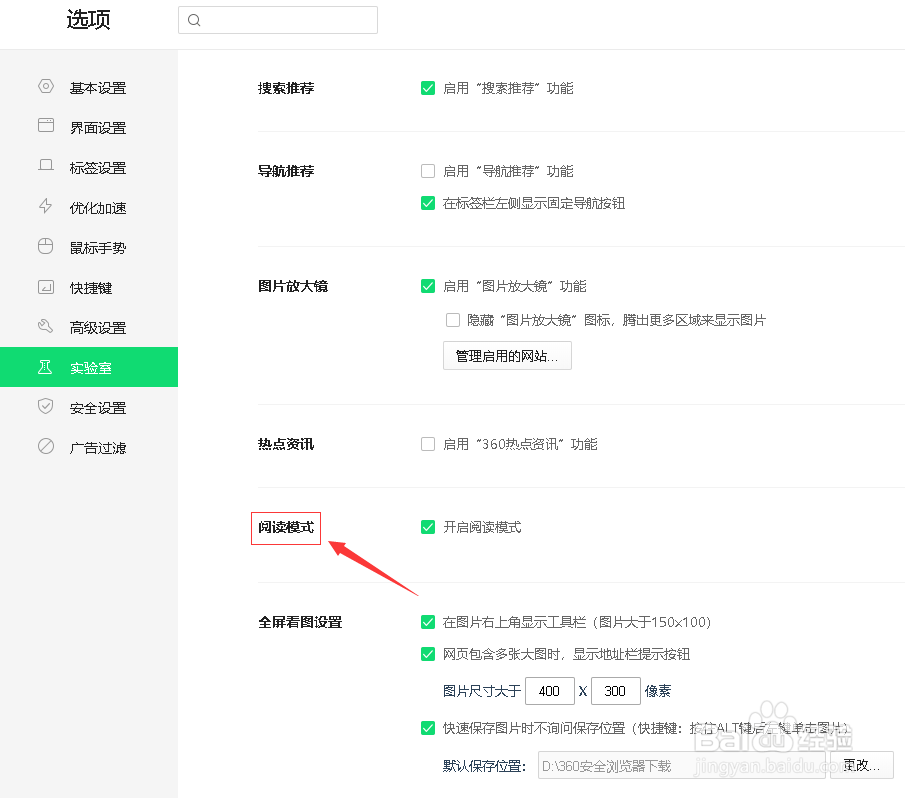Click the 鼠标手势 mouse icon
Screen dimensions: 905x798
pyautogui.click(x=45, y=247)
